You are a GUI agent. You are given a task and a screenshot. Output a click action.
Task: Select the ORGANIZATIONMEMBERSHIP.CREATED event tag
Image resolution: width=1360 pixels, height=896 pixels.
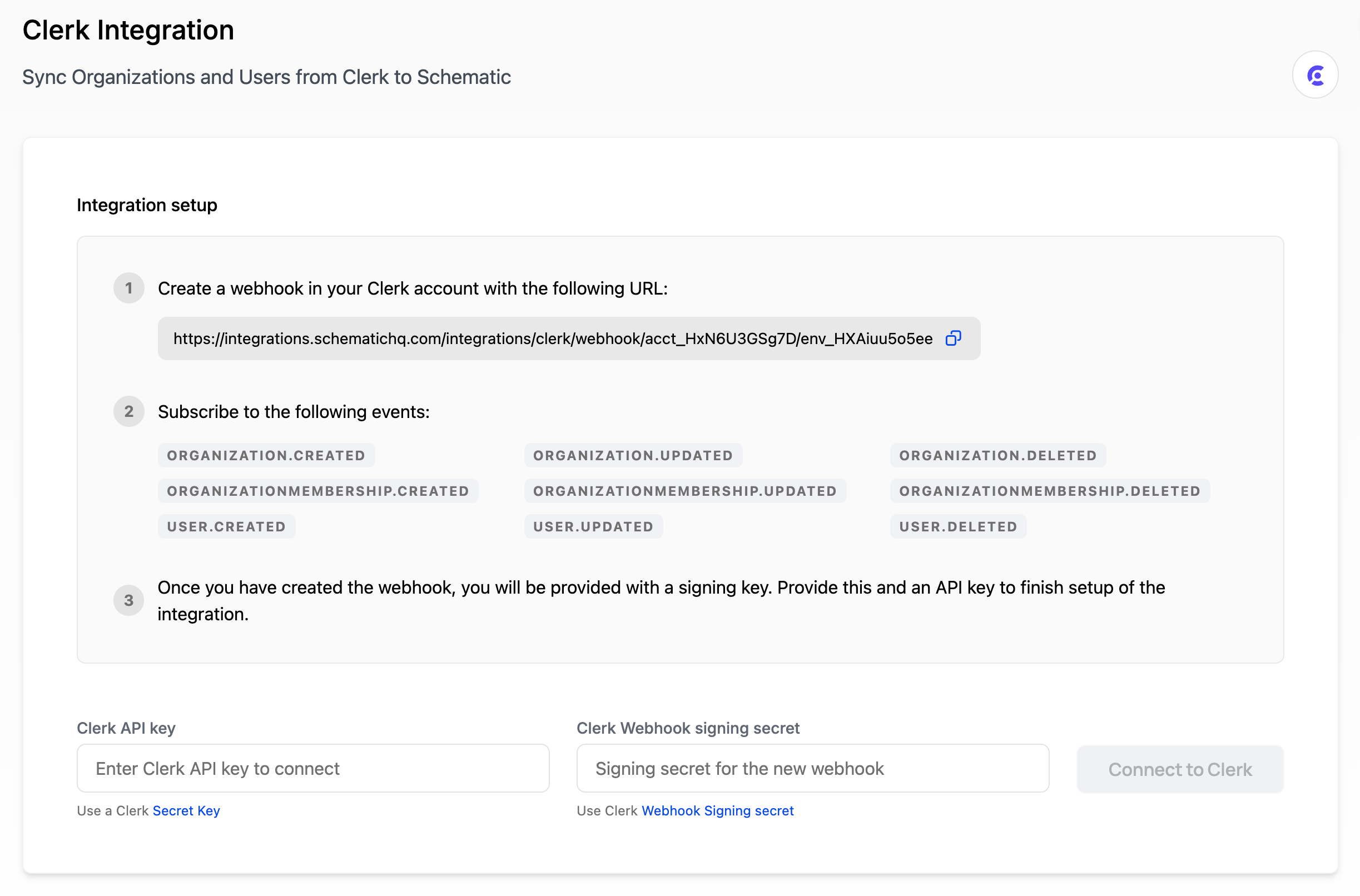click(318, 490)
